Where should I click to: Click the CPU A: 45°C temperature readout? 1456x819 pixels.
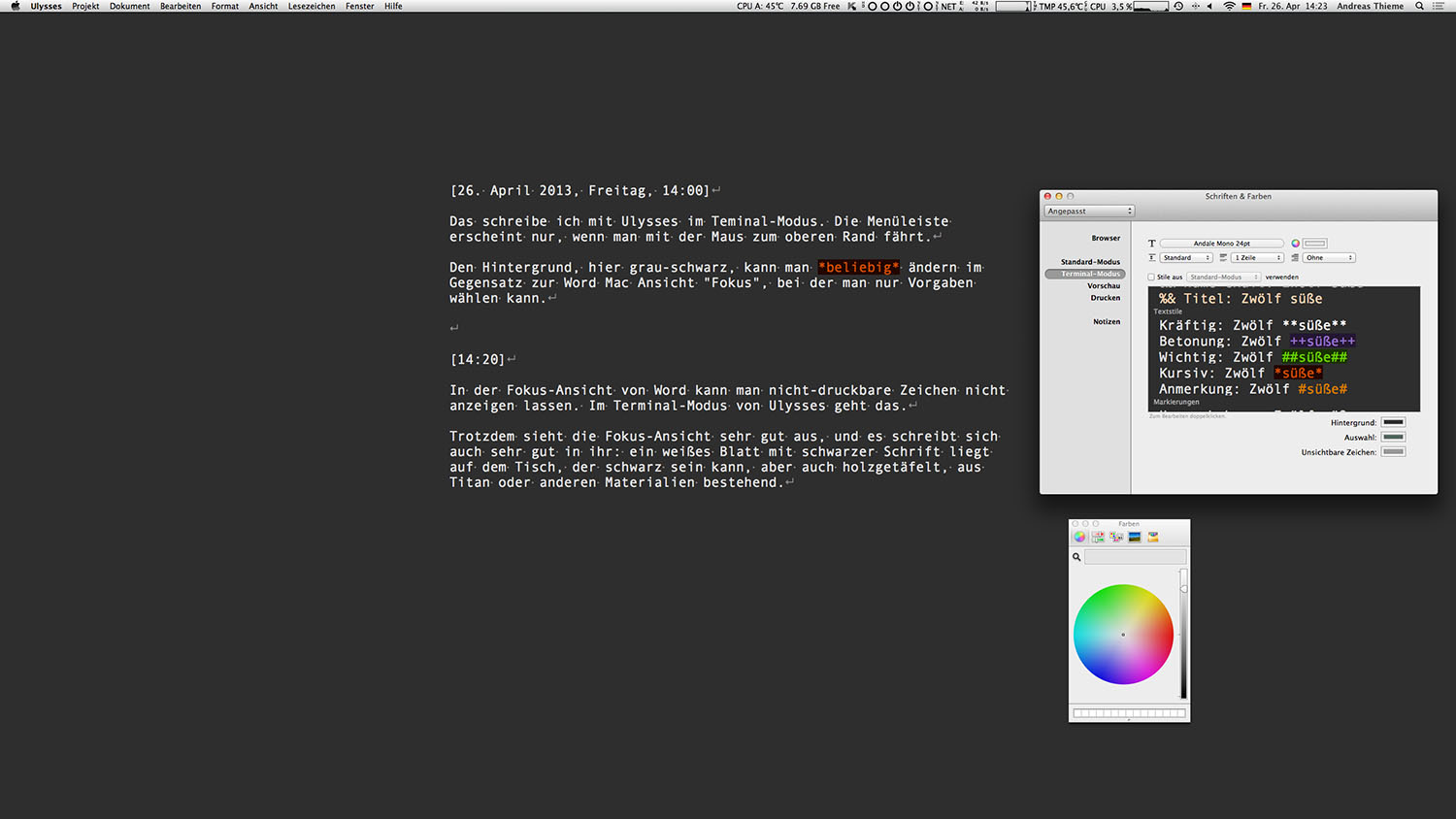pyautogui.click(x=760, y=6)
